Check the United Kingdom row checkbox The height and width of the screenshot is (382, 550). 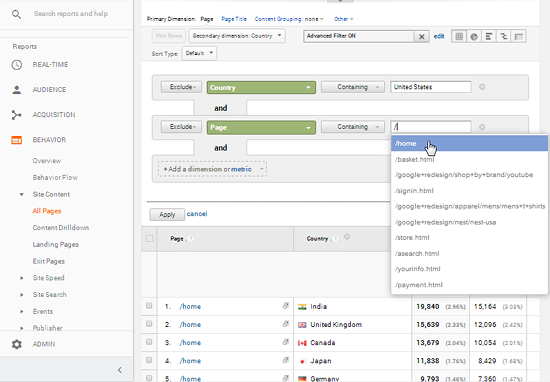tap(149, 324)
